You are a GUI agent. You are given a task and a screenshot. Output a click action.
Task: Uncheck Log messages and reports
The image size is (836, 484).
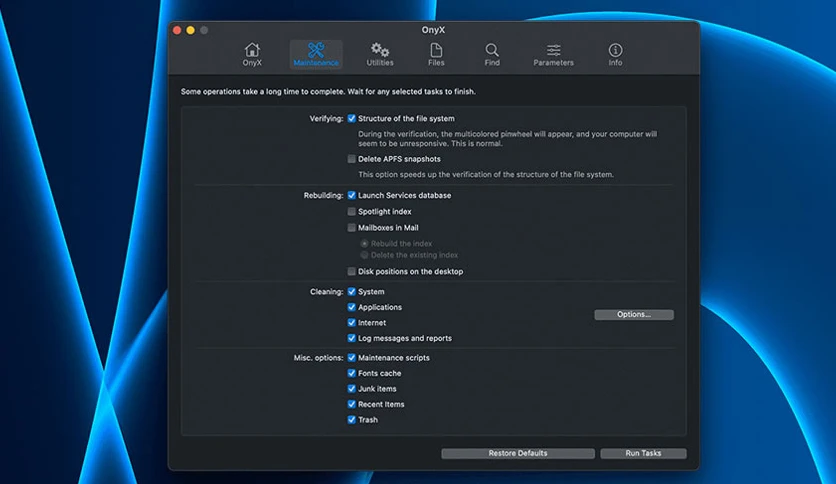point(351,338)
